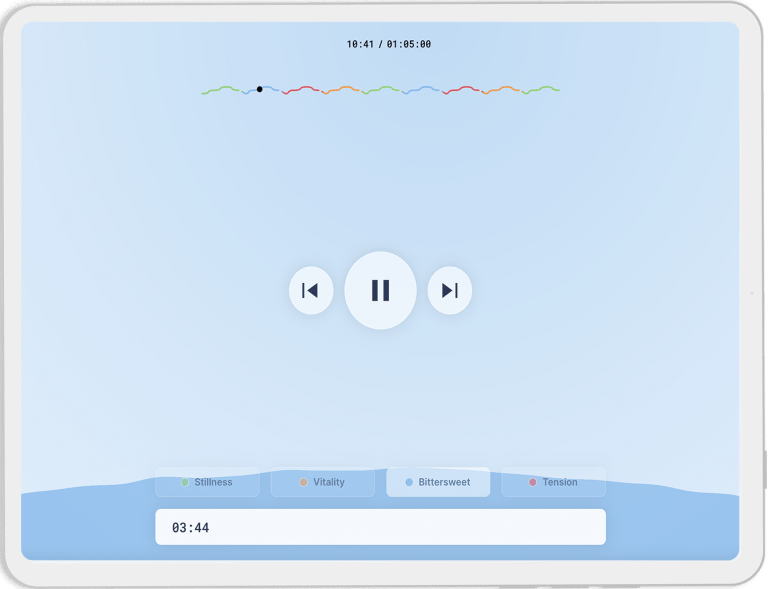Screen dimensions: 768x589
Task: Choose the Tension mood tag
Action: tap(553, 482)
